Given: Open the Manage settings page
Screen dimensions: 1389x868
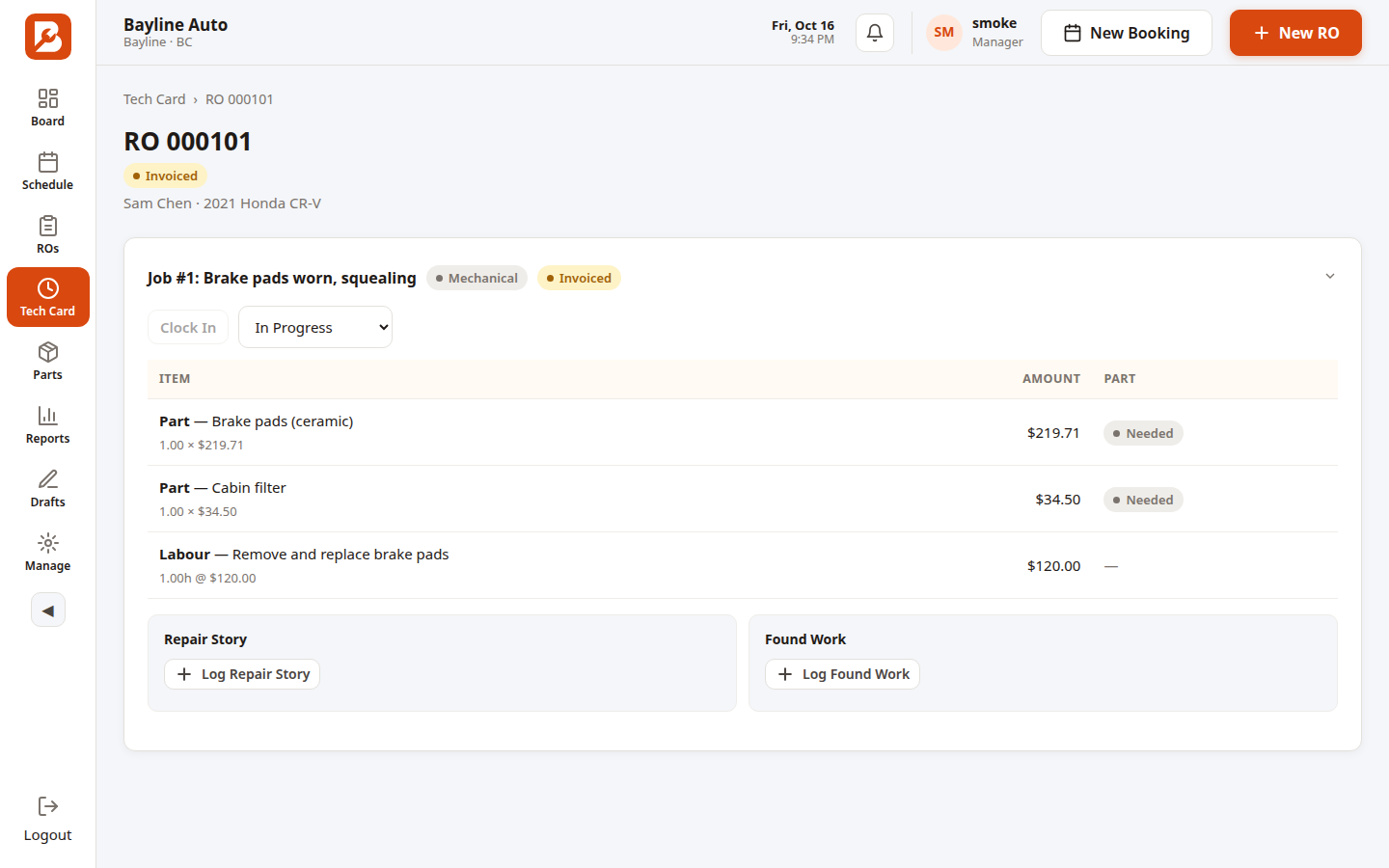Looking at the screenshot, I should (x=47, y=552).
